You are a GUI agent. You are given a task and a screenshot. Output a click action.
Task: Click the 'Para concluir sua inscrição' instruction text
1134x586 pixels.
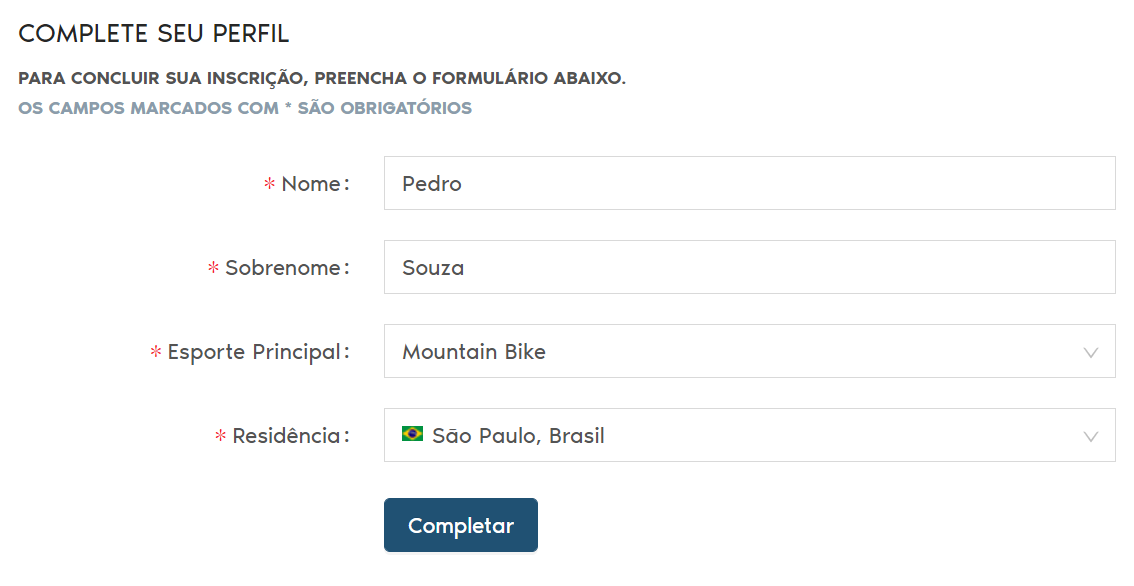point(322,78)
